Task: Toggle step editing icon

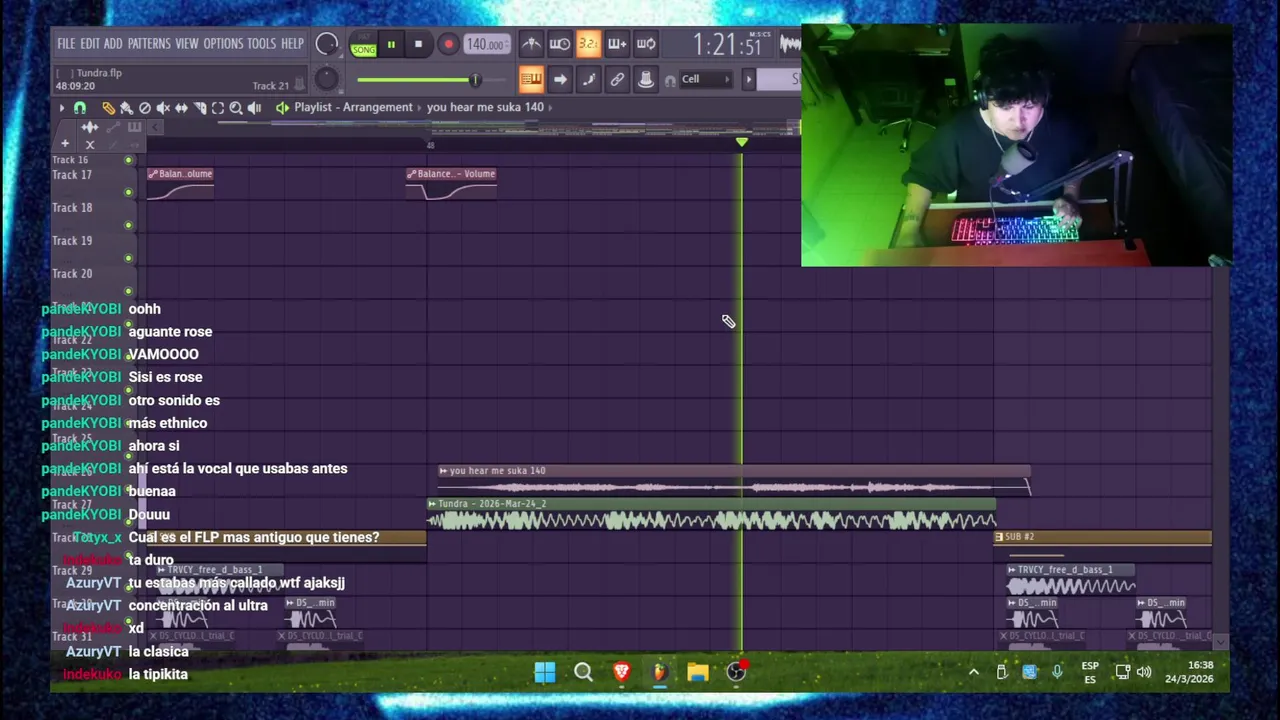Action: point(589,80)
